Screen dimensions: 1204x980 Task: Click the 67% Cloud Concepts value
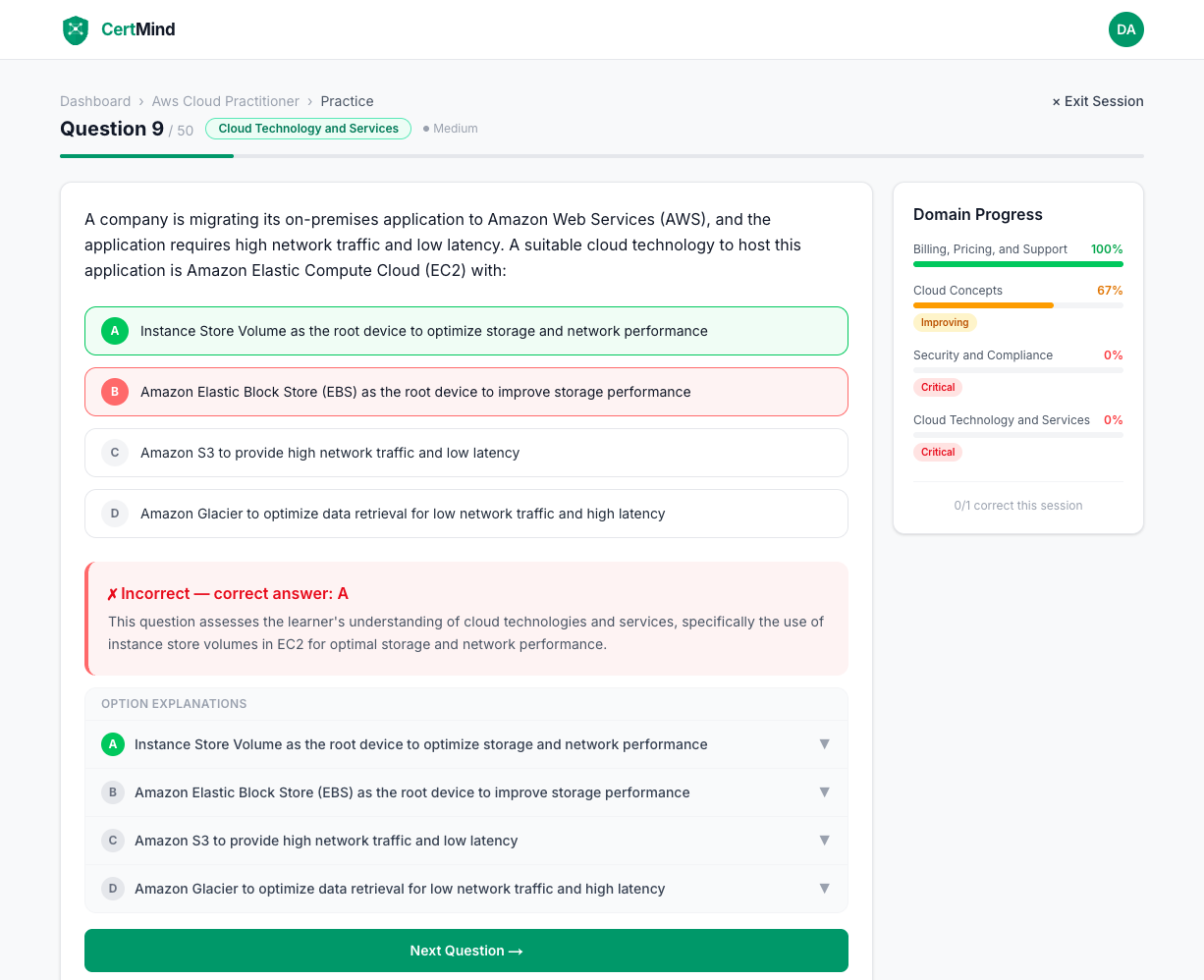coord(1110,291)
